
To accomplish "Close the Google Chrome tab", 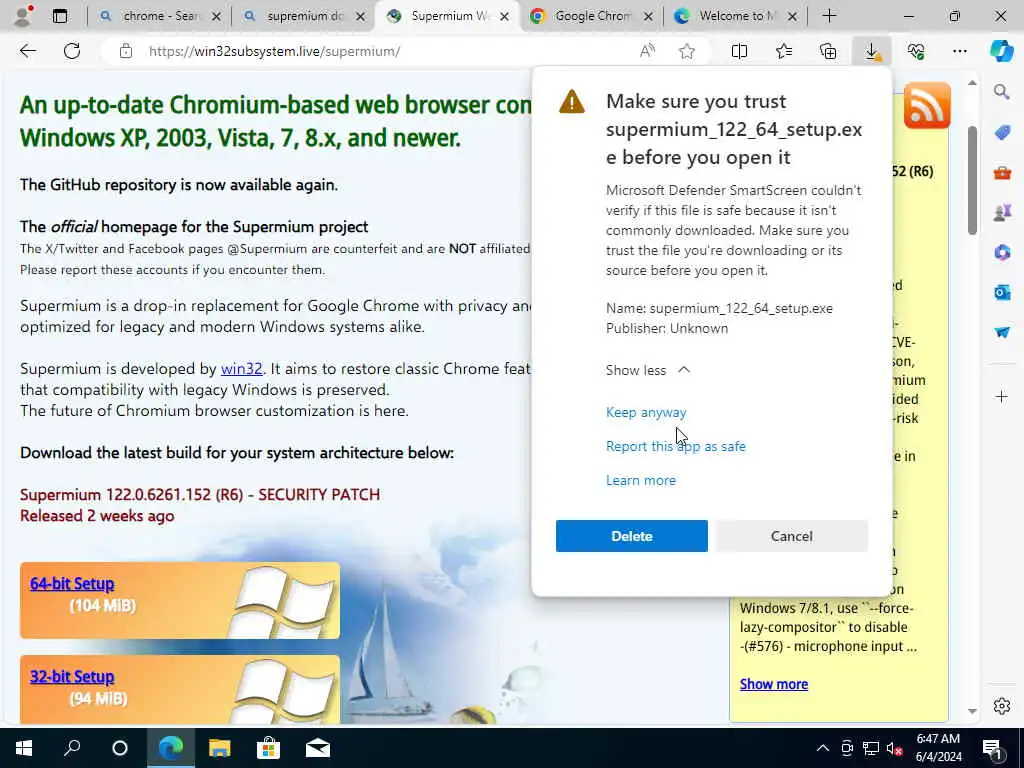I will coord(648,16).
